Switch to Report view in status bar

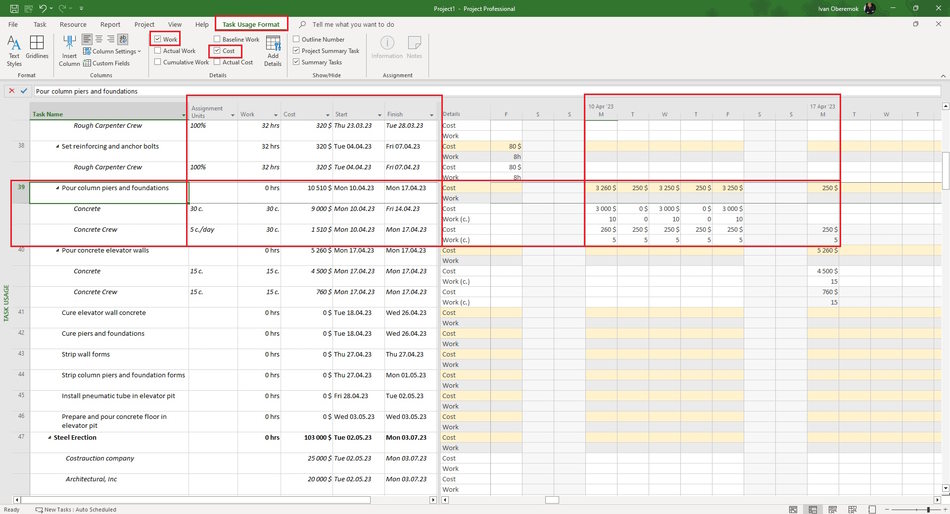tap(872, 509)
